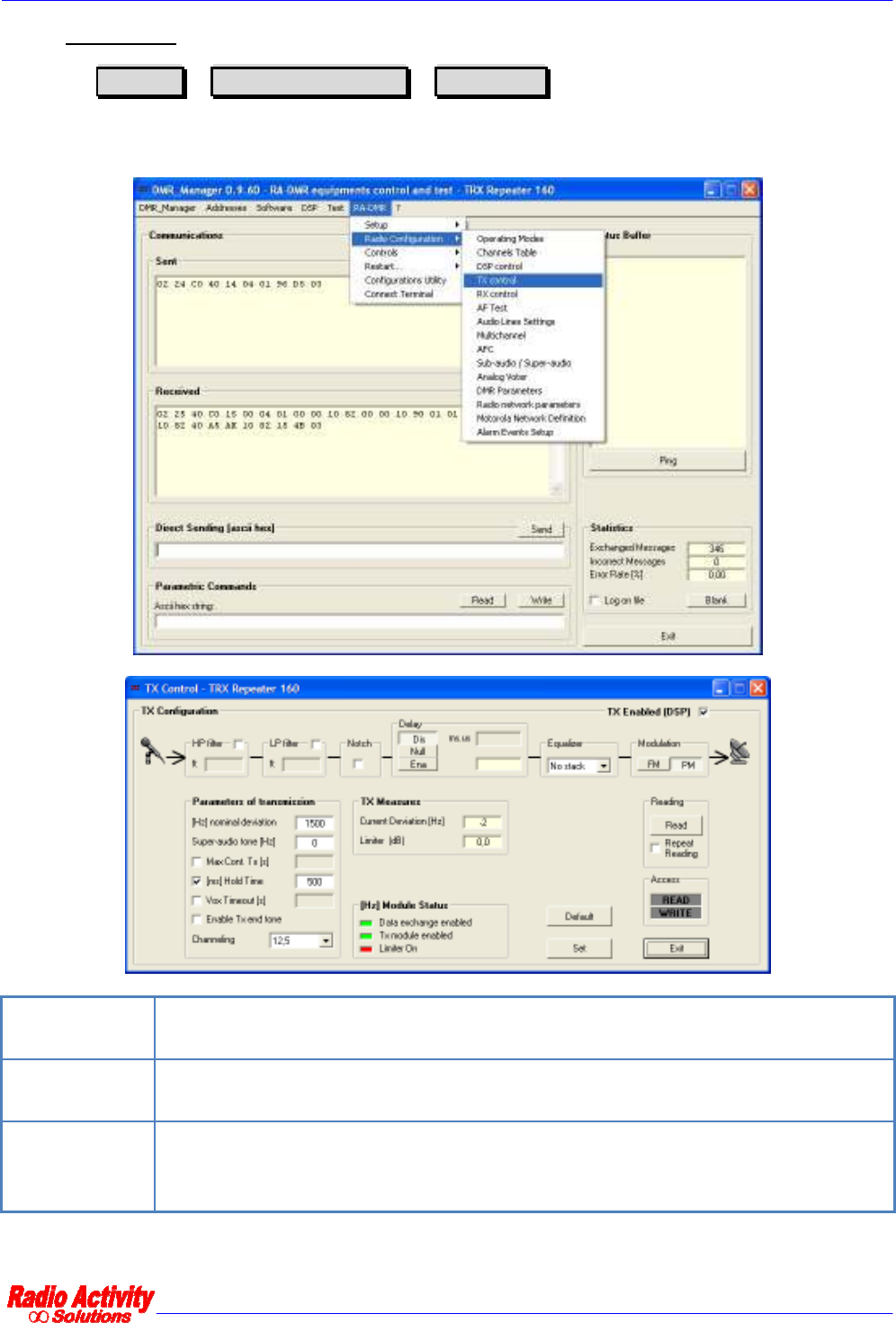This screenshot has width=896, height=1323.
Task: Enable the Vox Timeout checkbox
Action: pos(197,900)
